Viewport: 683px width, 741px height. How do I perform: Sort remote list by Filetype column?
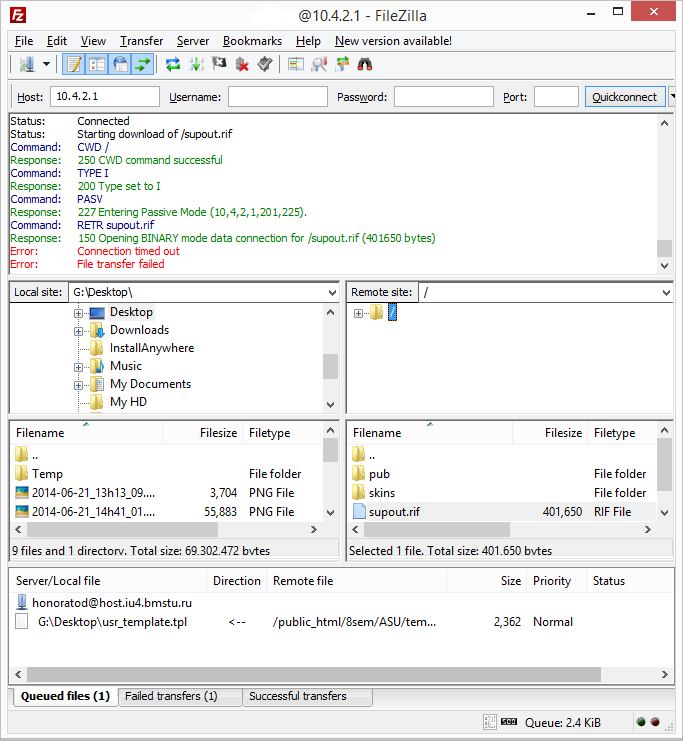[622, 433]
